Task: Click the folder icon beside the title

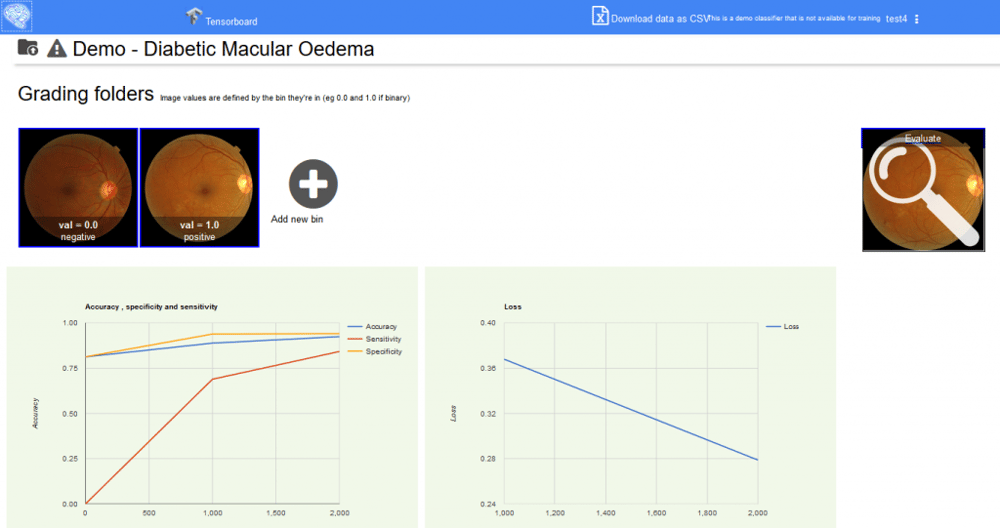Action: tap(28, 47)
